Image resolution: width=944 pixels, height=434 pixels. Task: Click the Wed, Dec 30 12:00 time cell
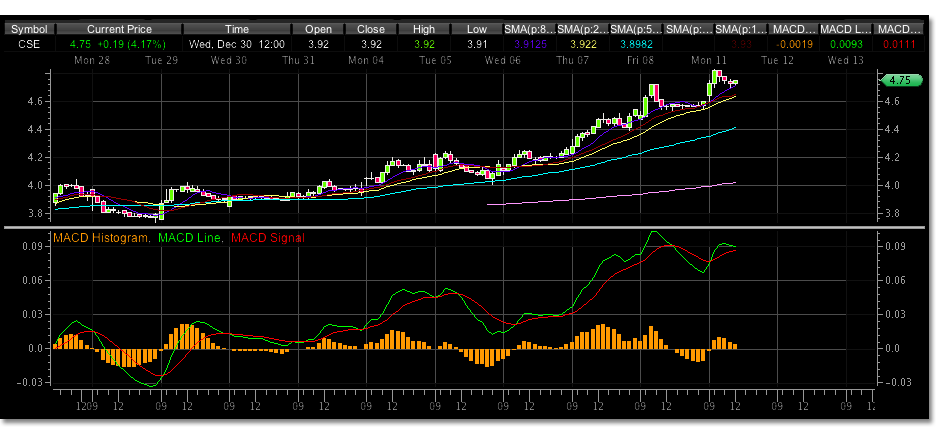coord(237,44)
